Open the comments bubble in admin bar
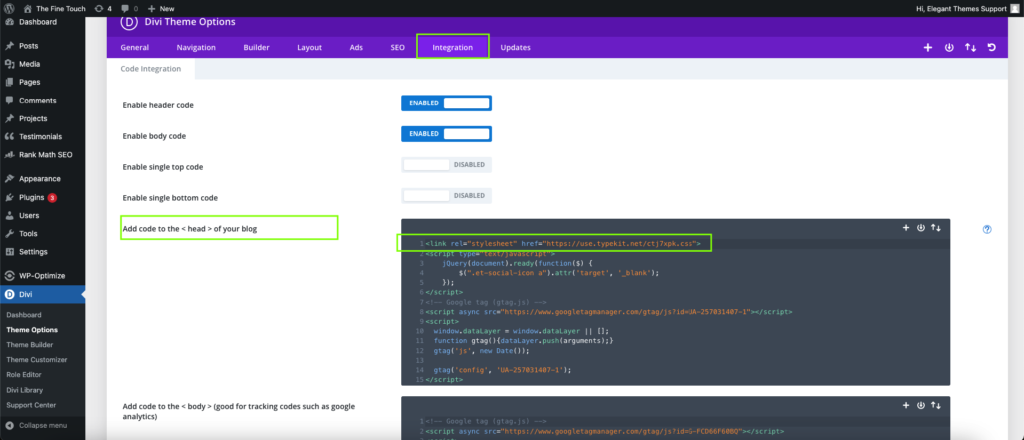This screenshot has width=1024, height=440. [129, 8]
